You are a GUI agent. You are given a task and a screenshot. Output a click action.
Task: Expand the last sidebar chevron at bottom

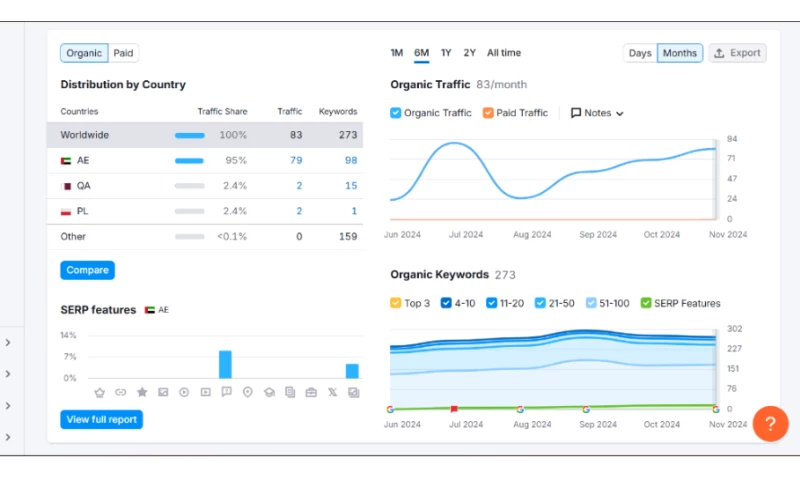point(8,437)
